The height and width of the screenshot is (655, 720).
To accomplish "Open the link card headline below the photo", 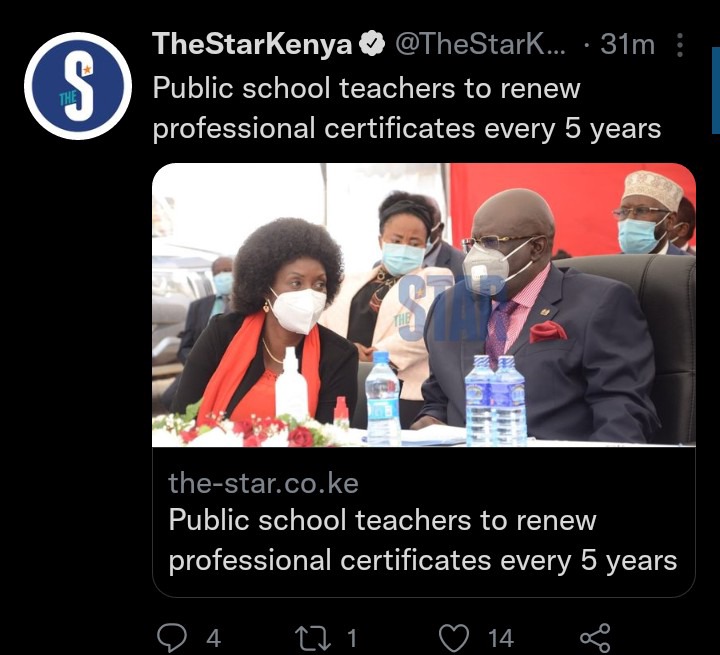I will (422, 541).
